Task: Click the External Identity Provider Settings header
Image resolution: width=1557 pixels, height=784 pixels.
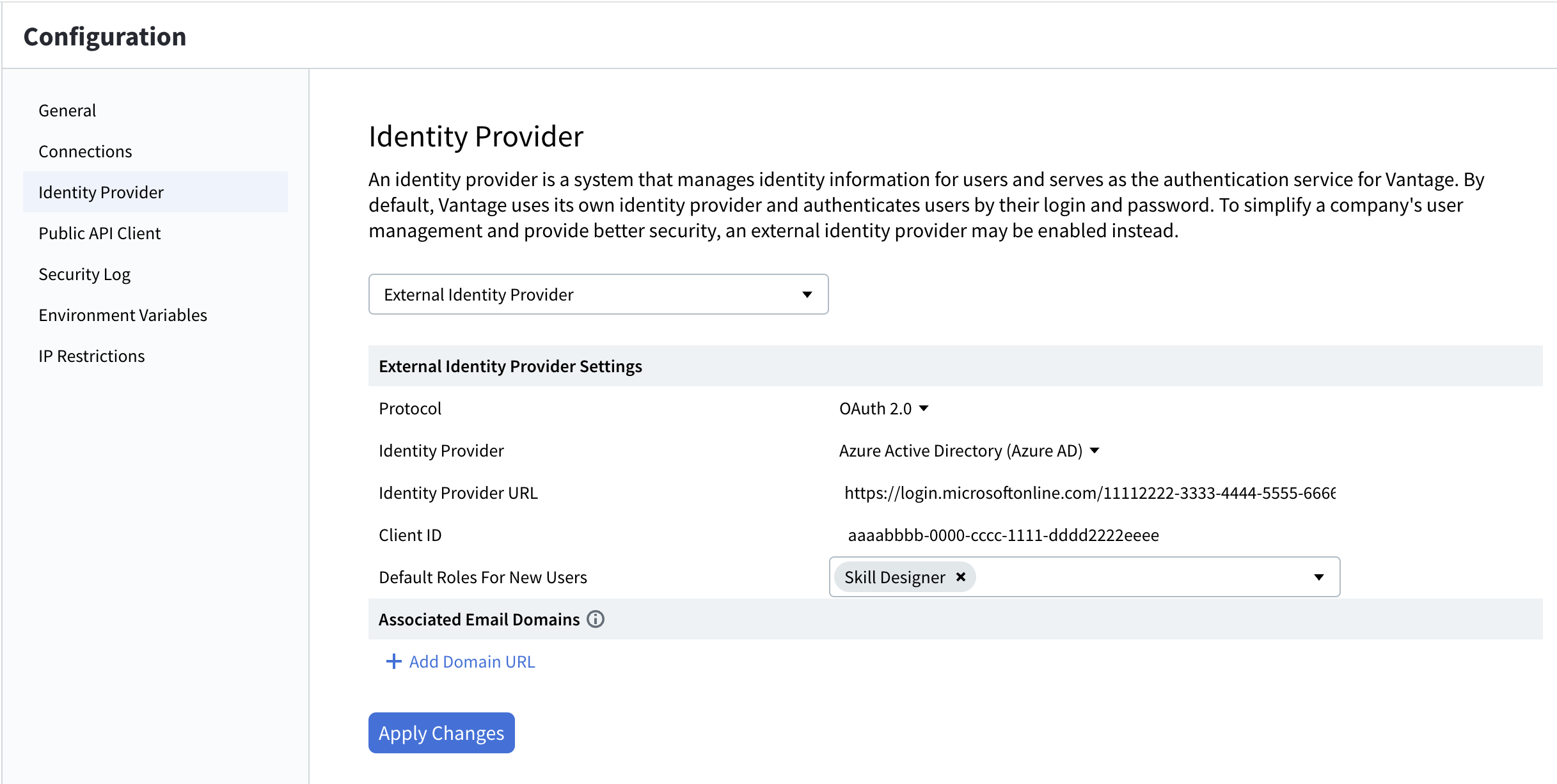Action: click(x=955, y=366)
